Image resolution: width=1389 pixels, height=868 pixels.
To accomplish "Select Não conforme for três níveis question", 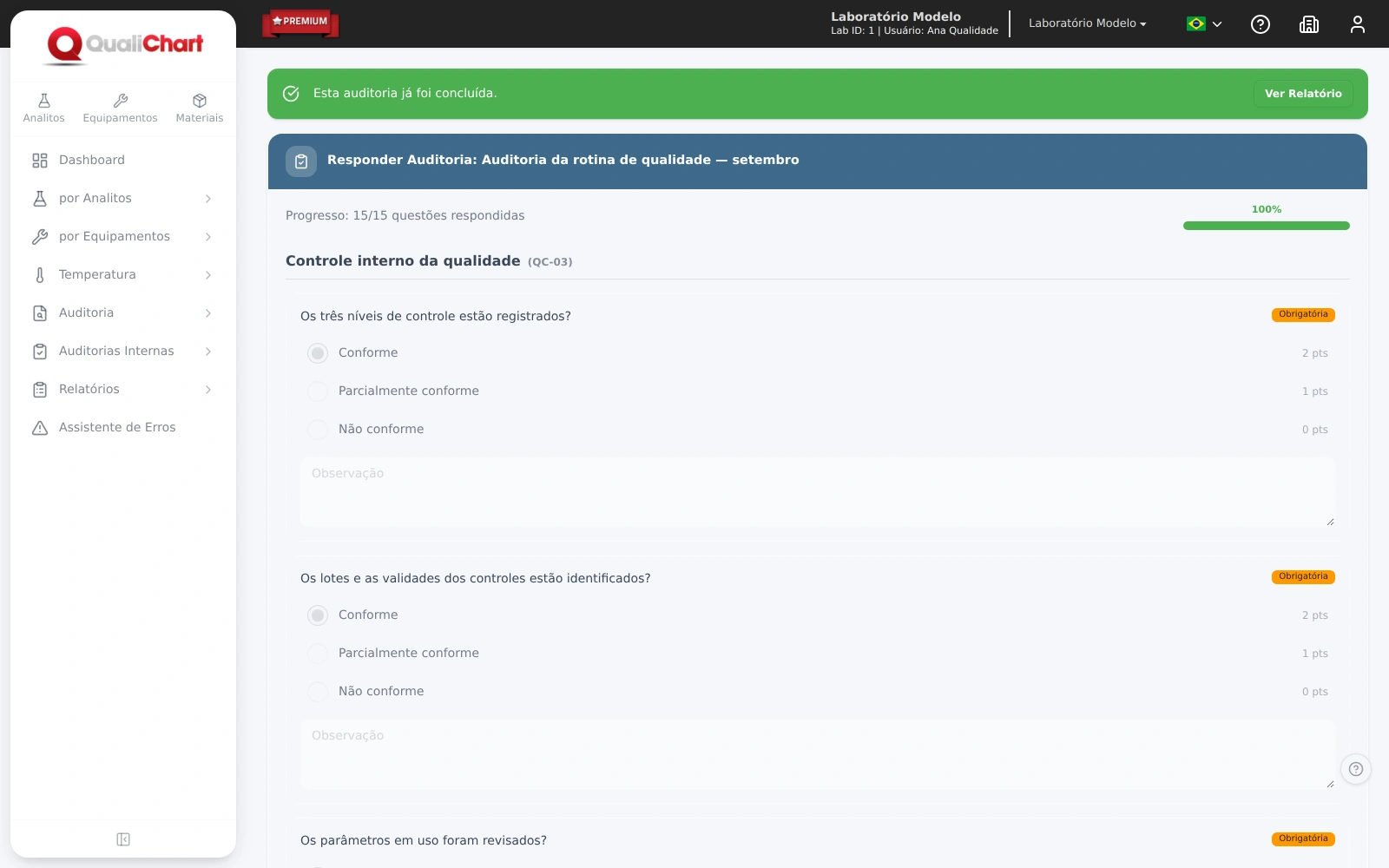I will click(318, 430).
